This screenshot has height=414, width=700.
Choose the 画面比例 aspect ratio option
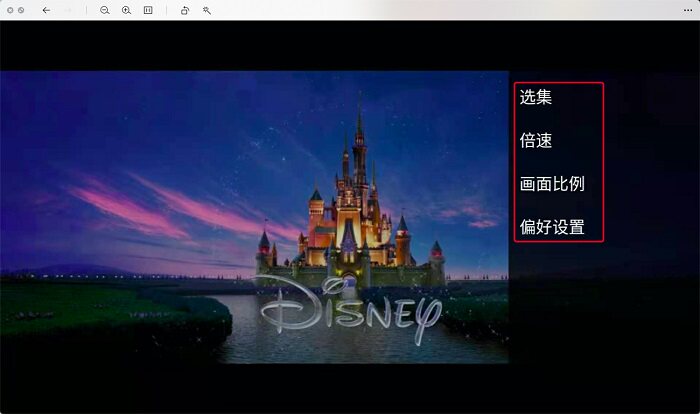(x=552, y=184)
